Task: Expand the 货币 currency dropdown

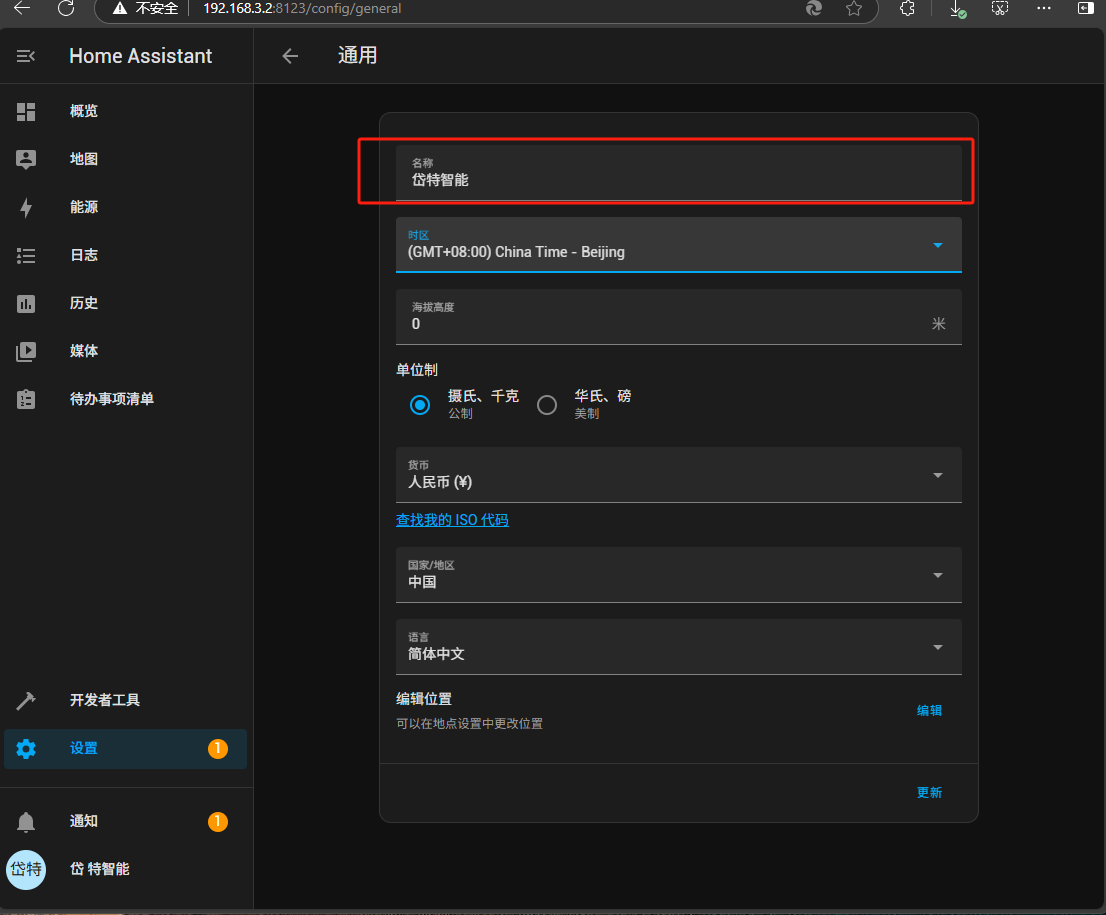Action: click(x=937, y=475)
